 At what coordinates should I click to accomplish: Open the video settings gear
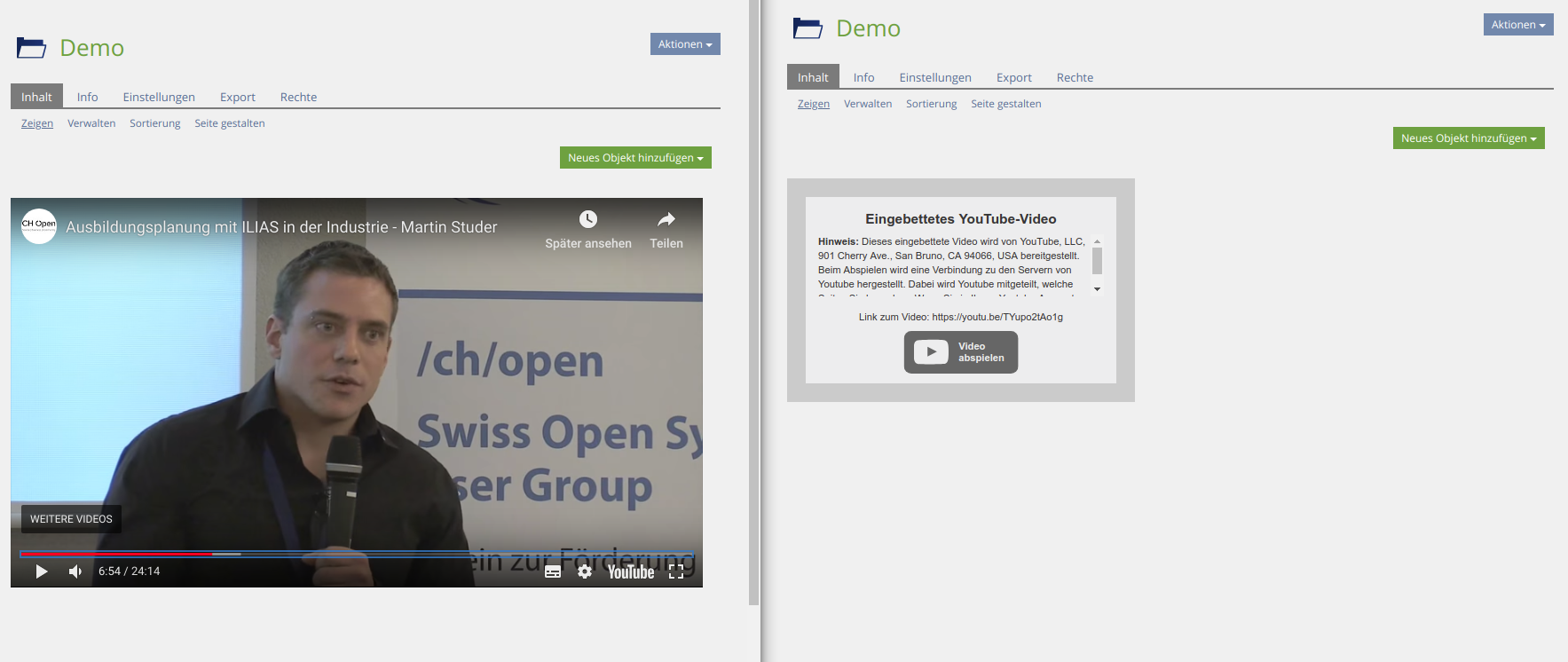585,571
